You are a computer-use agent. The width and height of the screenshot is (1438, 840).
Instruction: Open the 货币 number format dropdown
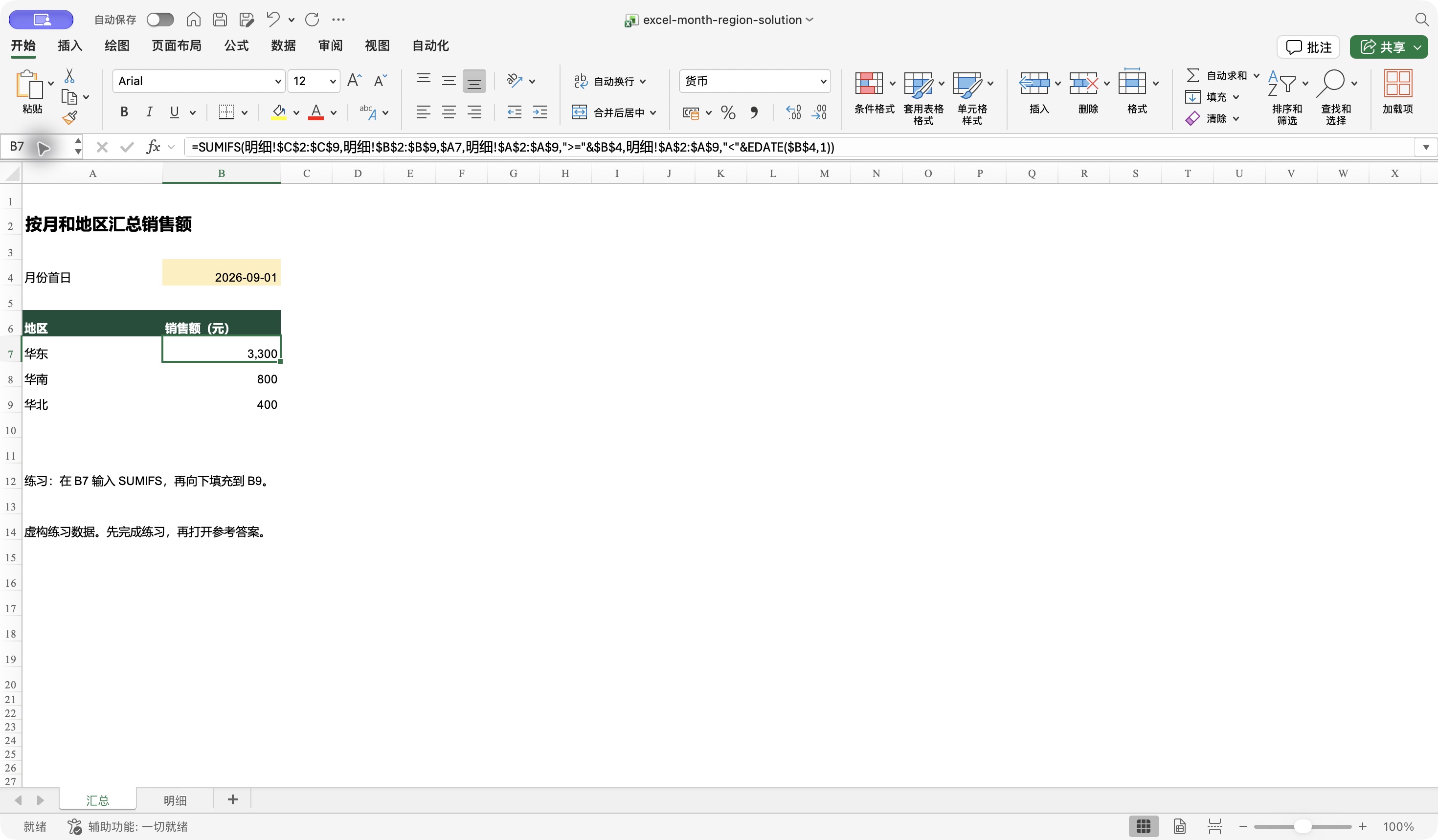click(824, 81)
